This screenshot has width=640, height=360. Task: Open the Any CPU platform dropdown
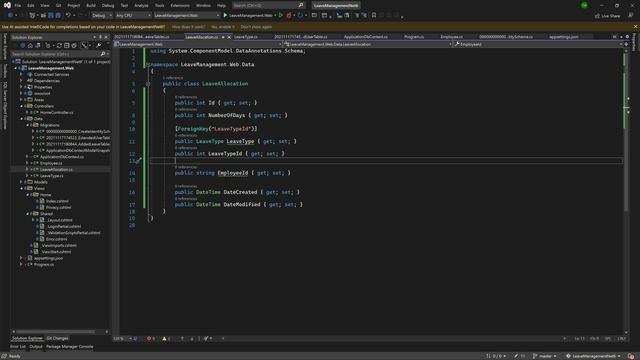tap(133, 16)
